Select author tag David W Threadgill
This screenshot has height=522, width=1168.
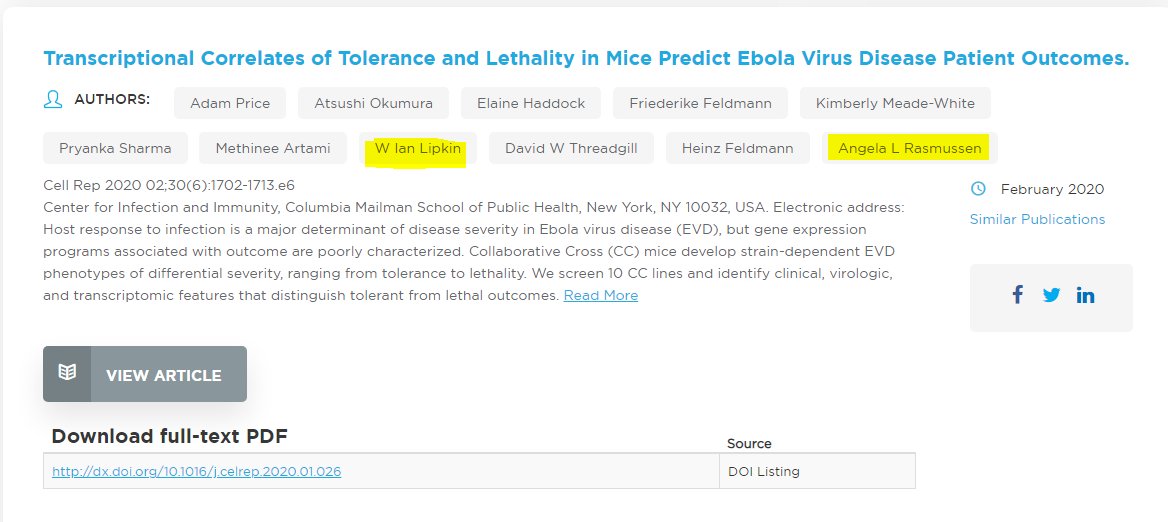click(571, 148)
